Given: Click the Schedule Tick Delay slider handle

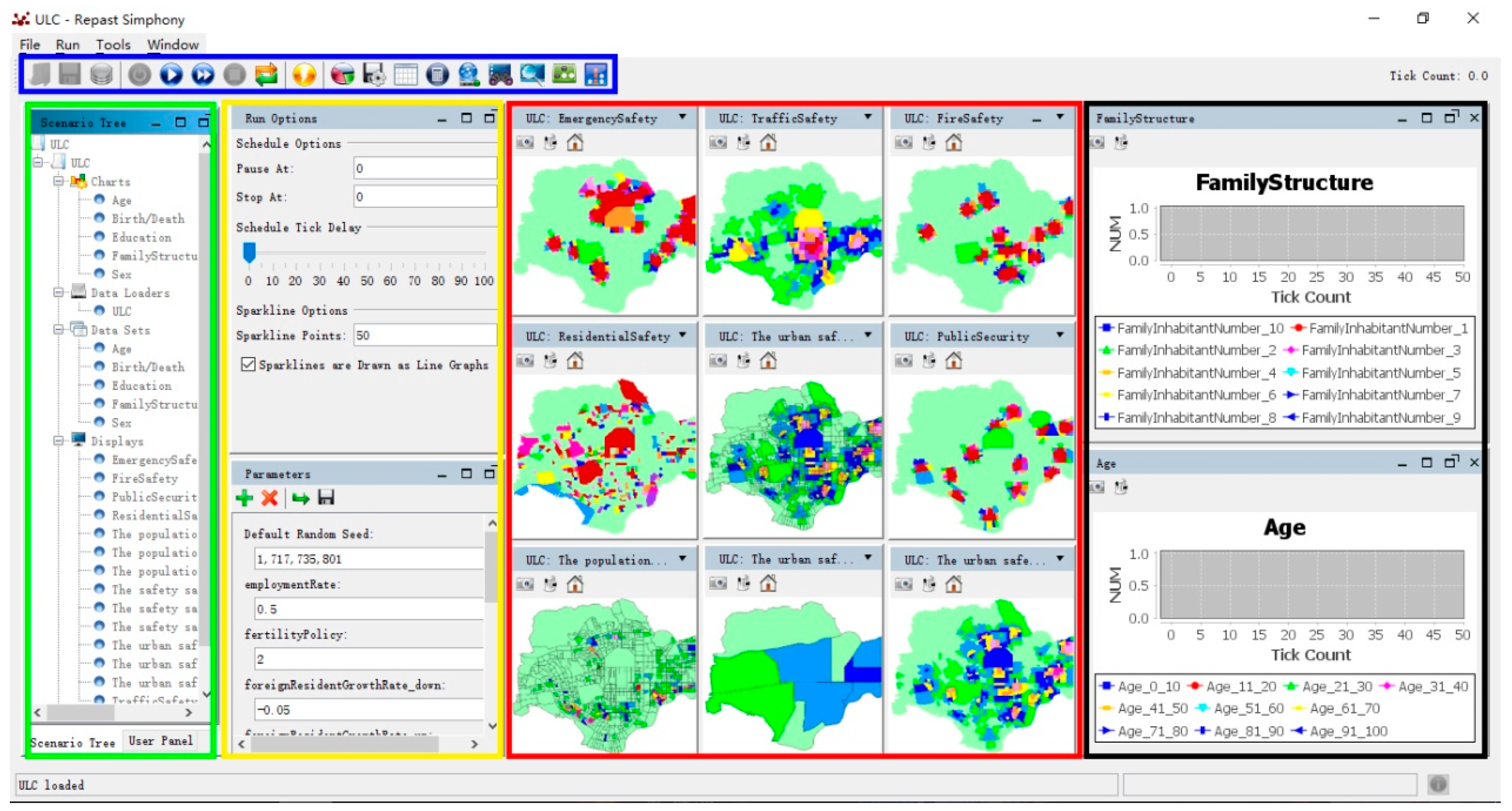Looking at the screenshot, I should (x=249, y=252).
